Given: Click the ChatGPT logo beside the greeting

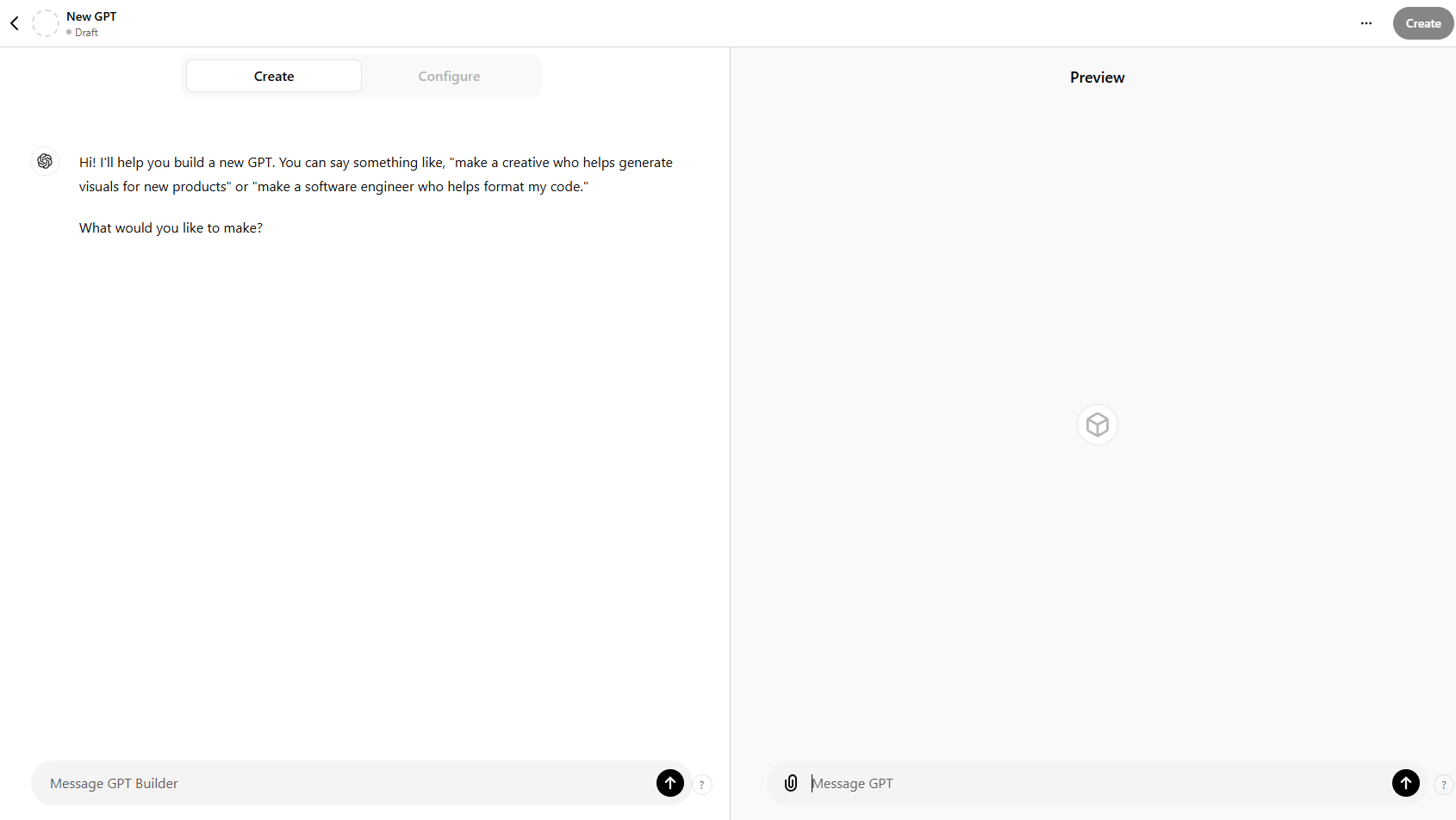Looking at the screenshot, I should click(x=45, y=161).
